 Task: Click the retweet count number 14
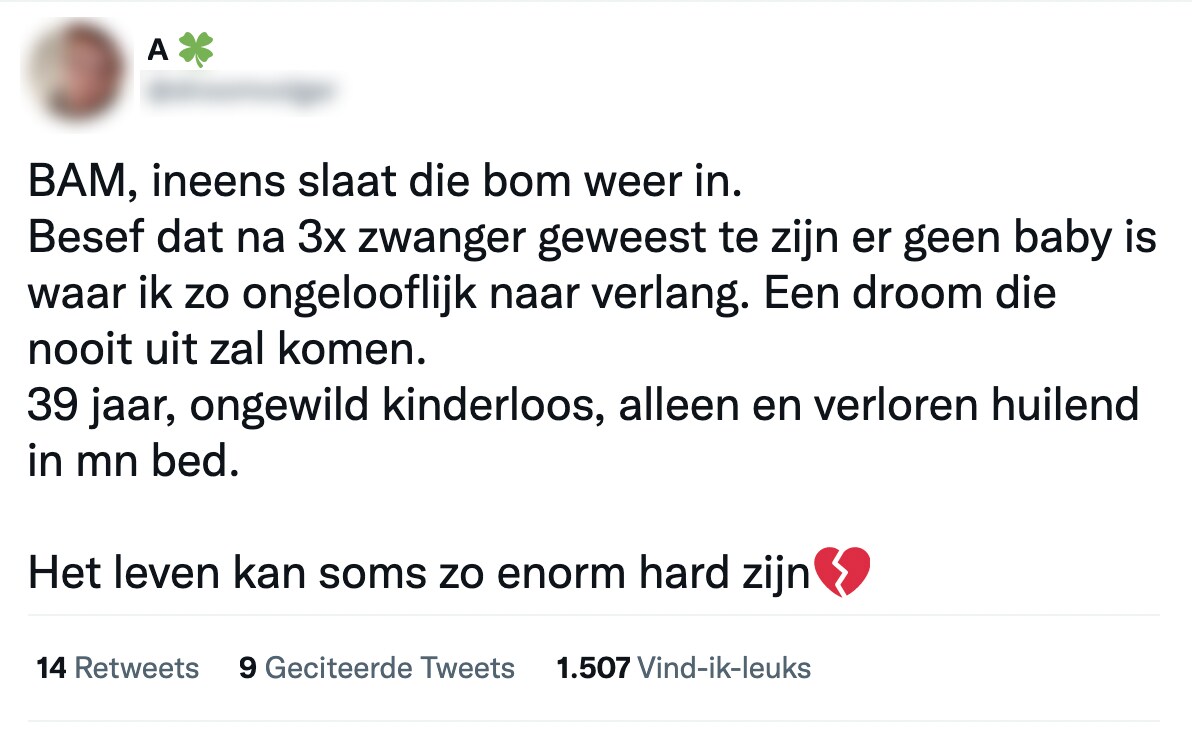(x=51, y=668)
